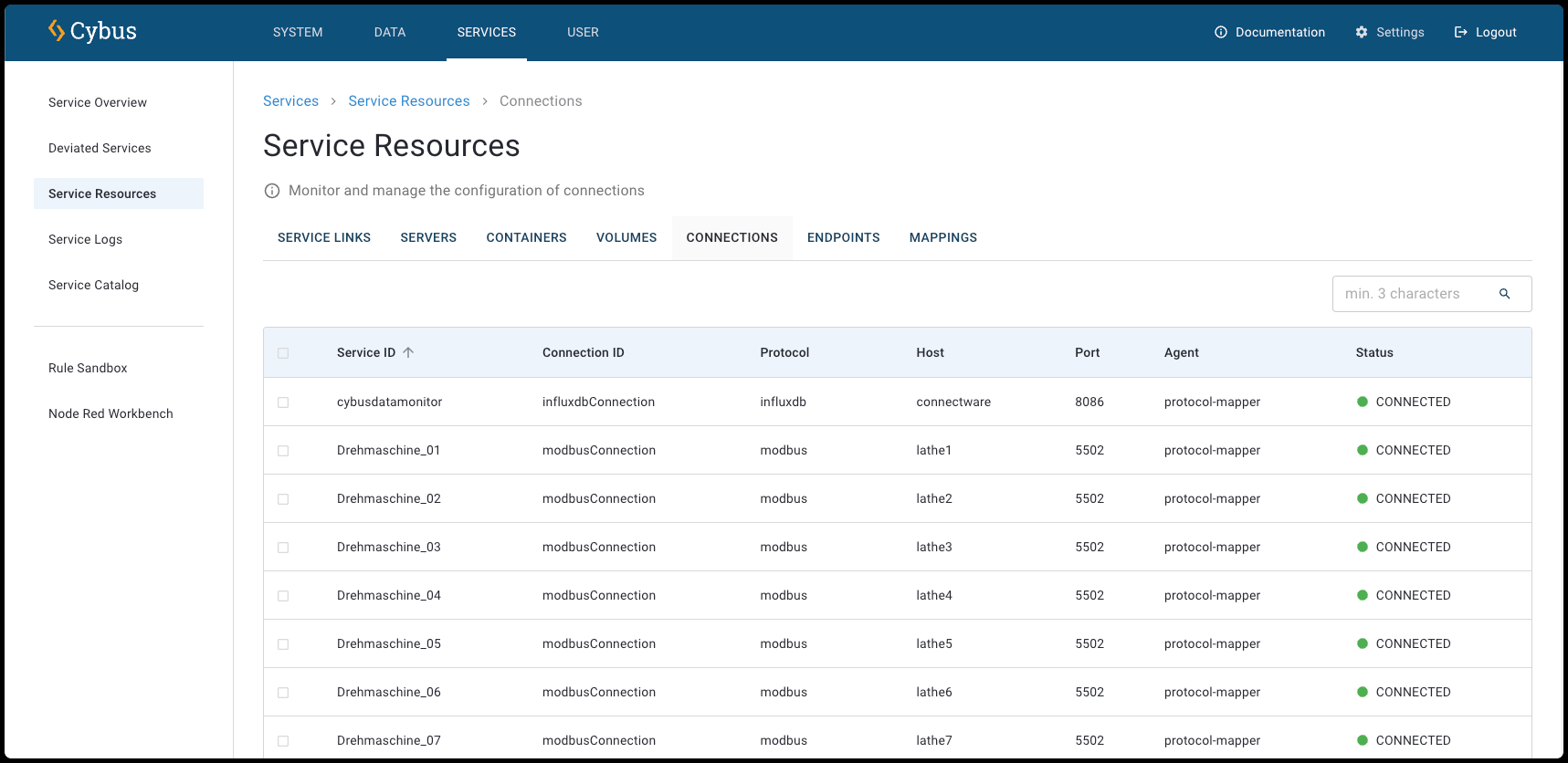Click the info icon beside the description
This screenshot has width=1568, height=763.
pyautogui.click(x=272, y=191)
